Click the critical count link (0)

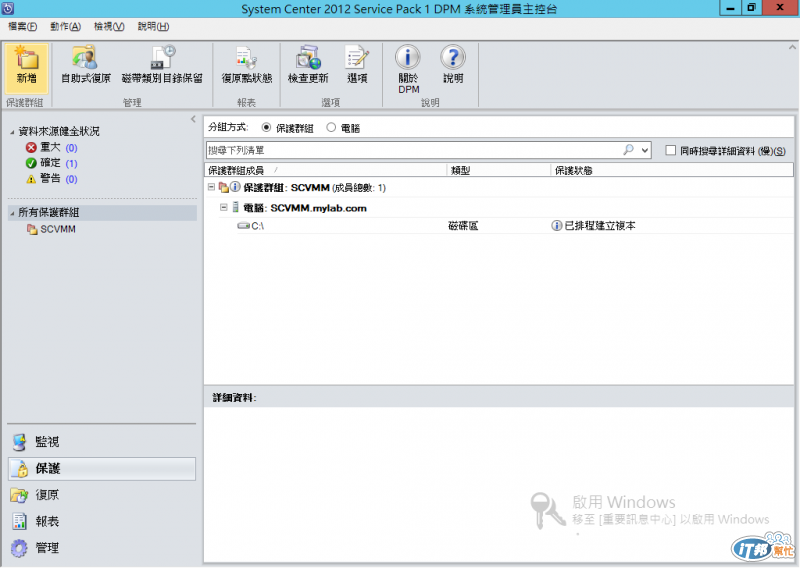(71, 148)
